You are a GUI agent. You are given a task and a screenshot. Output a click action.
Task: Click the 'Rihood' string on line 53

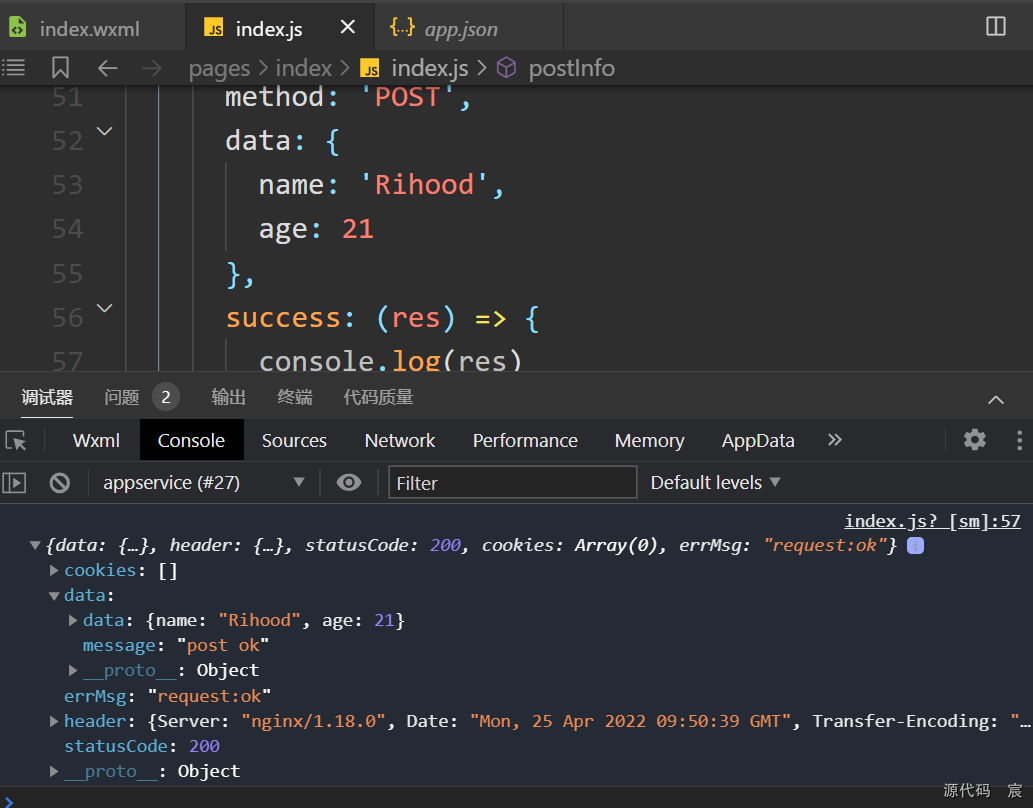(x=424, y=185)
